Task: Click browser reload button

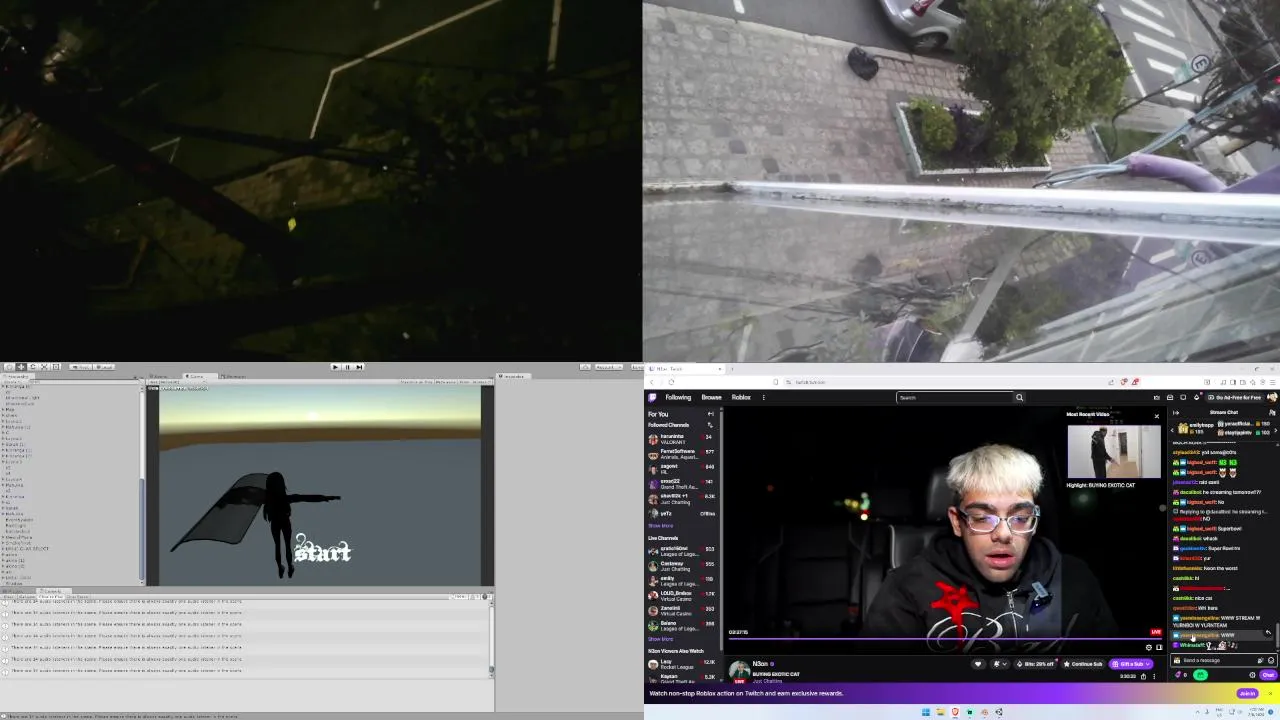Action: 671,382
